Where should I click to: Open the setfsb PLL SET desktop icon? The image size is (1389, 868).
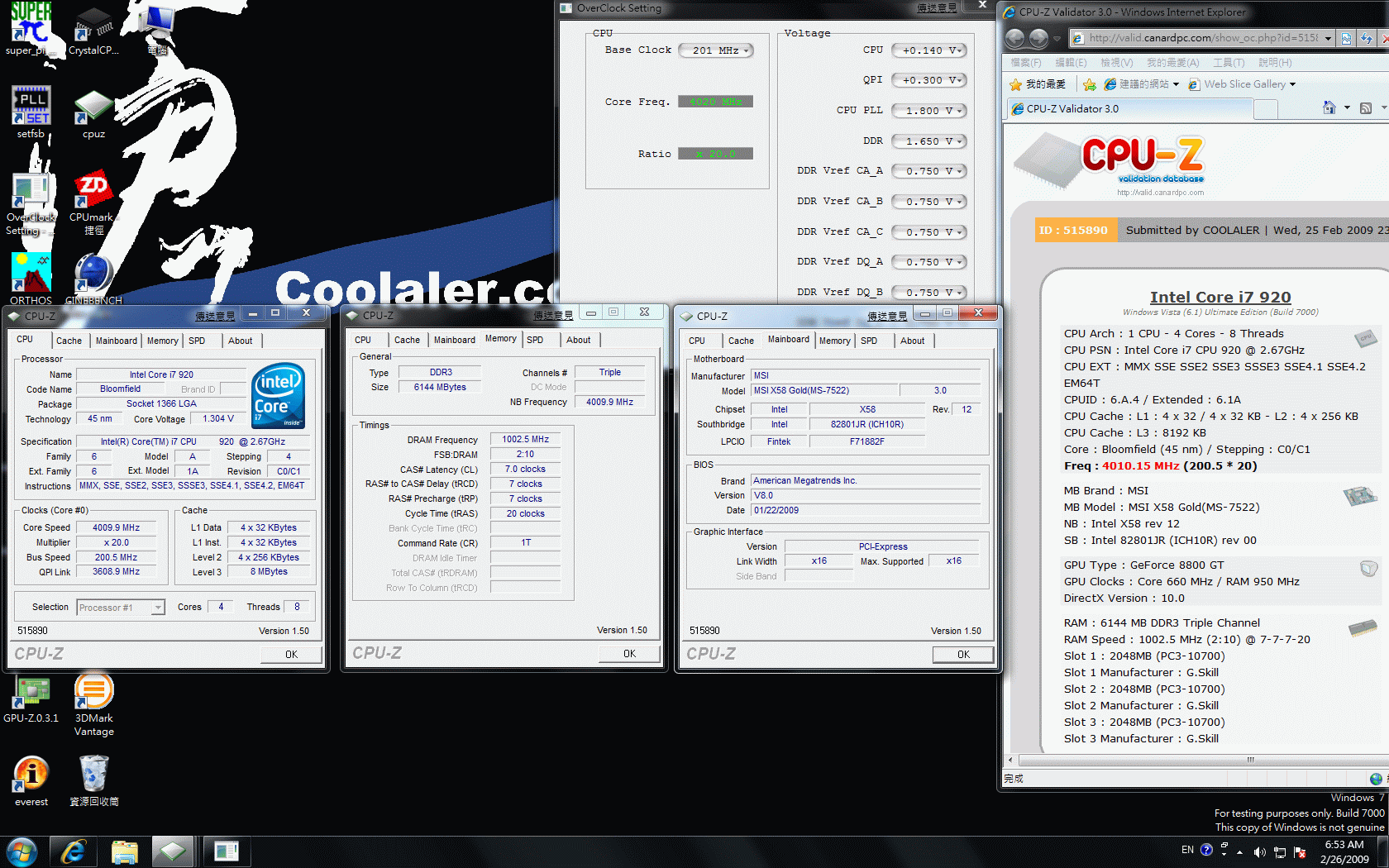[31, 112]
